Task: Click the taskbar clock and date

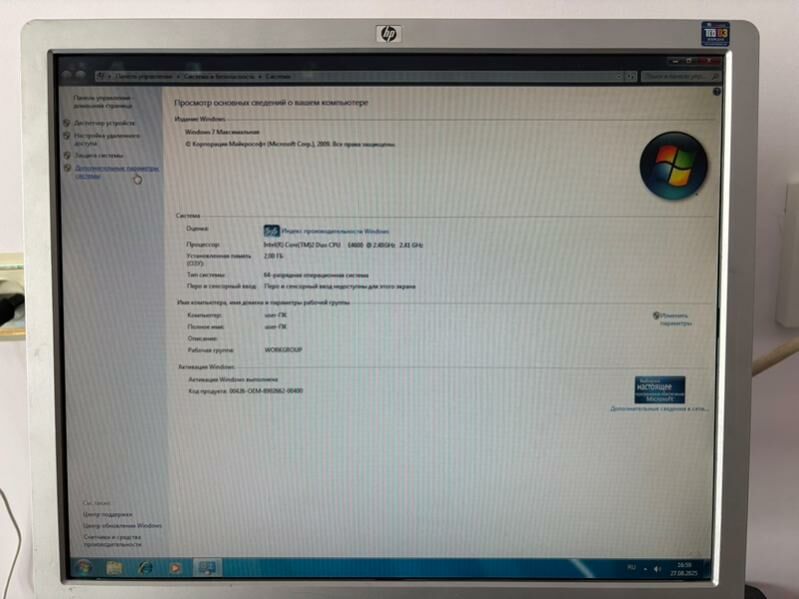Action: pos(684,569)
